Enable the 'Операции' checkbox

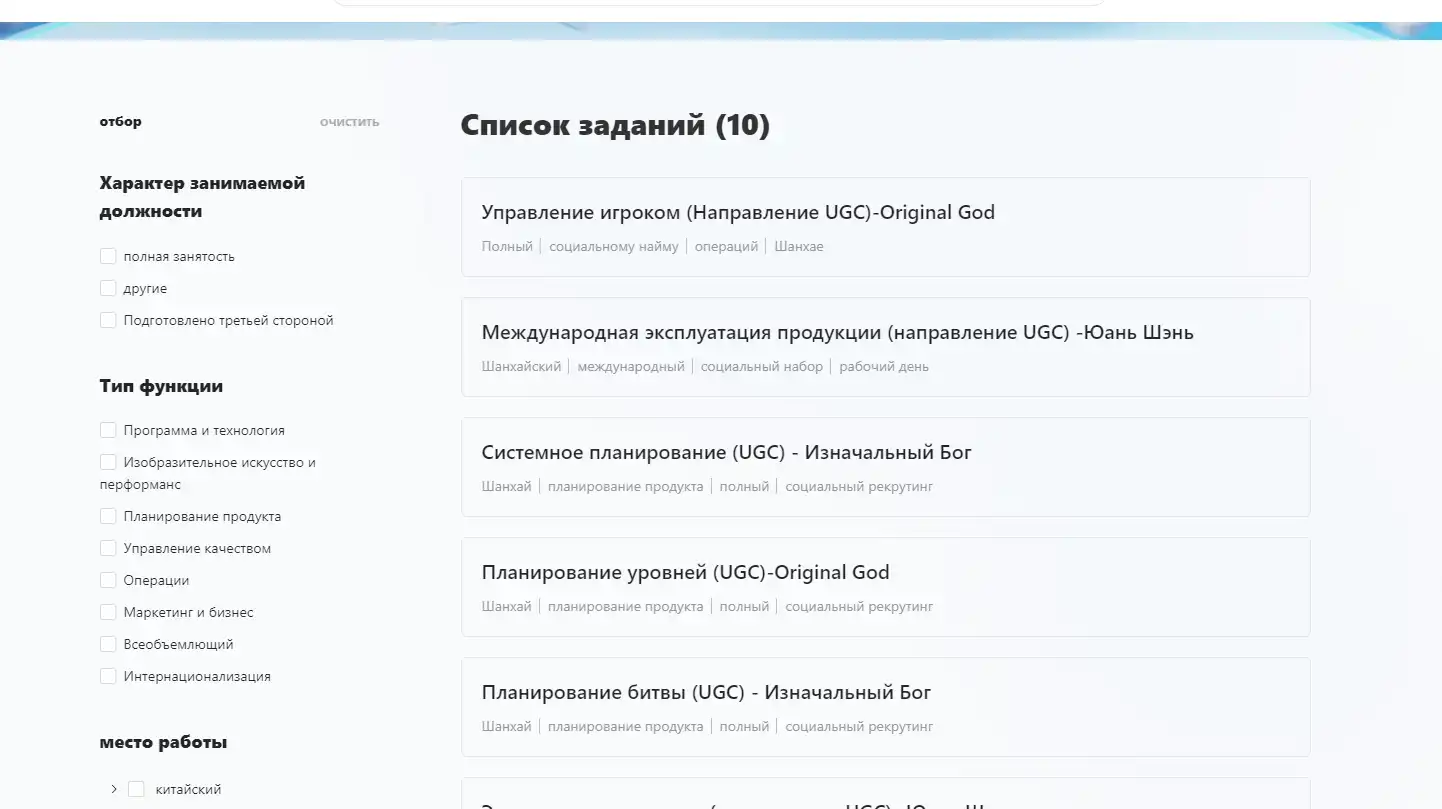108,581
